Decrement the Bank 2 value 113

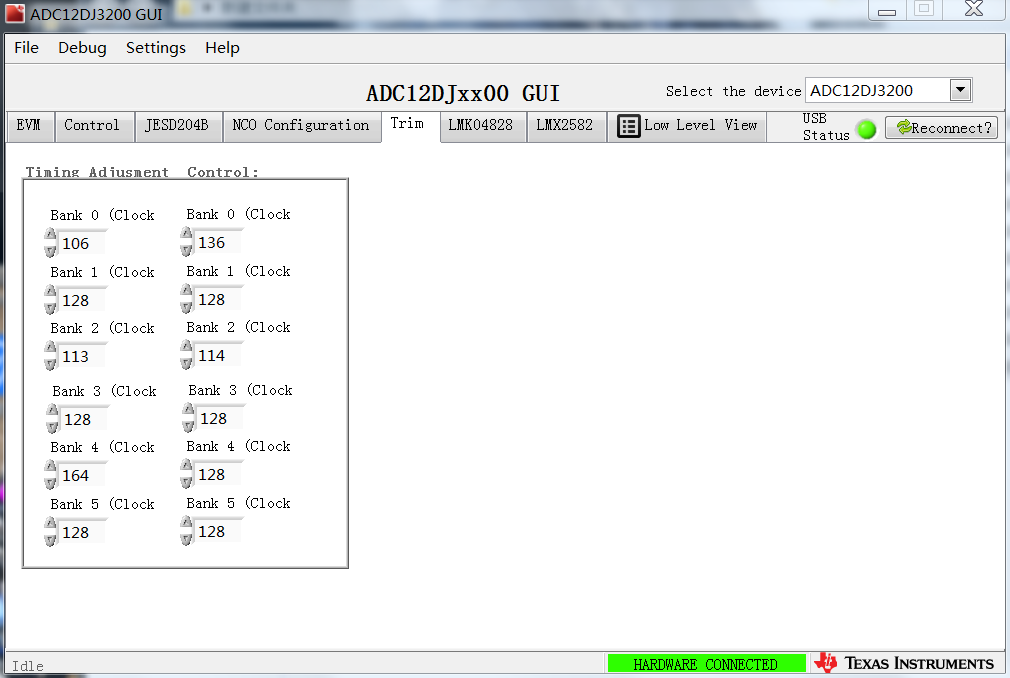tap(50, 363)
